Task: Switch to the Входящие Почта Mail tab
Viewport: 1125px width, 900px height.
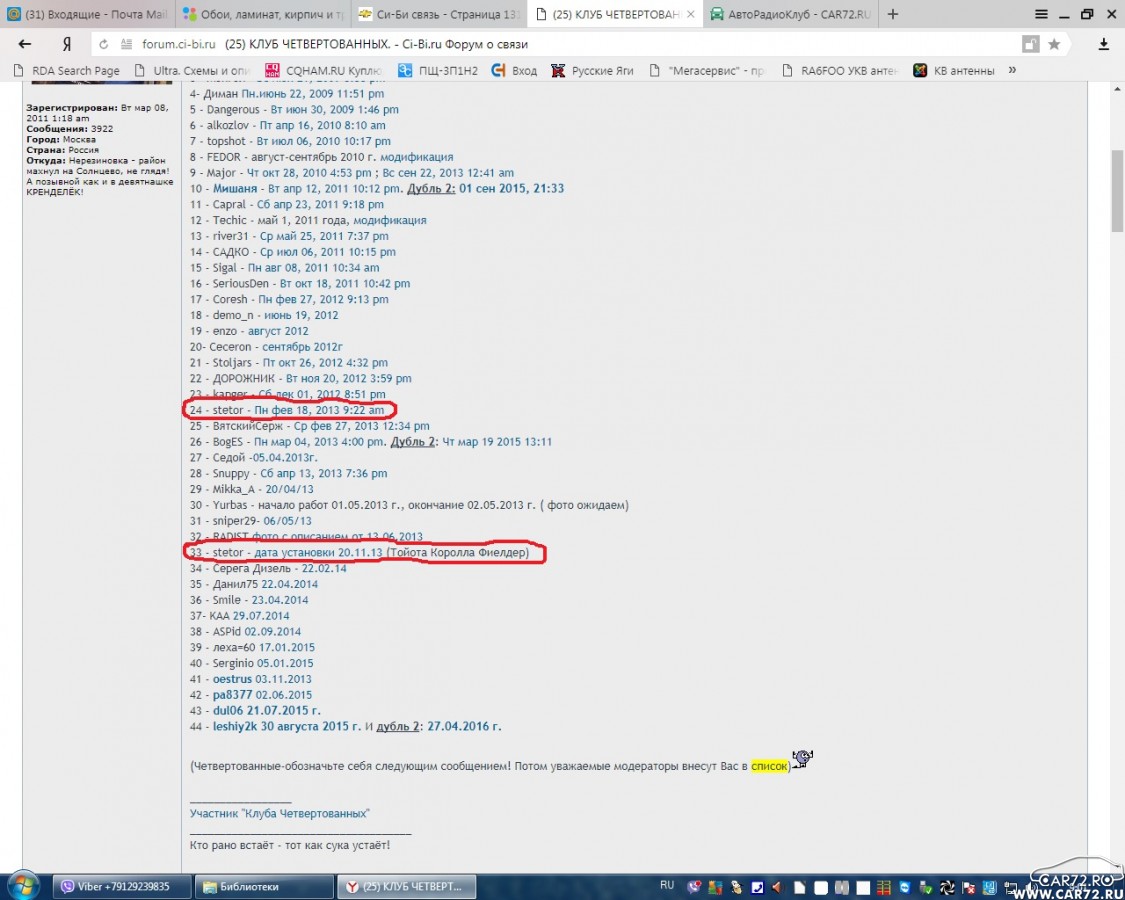Action: click(x=86, y=14)
